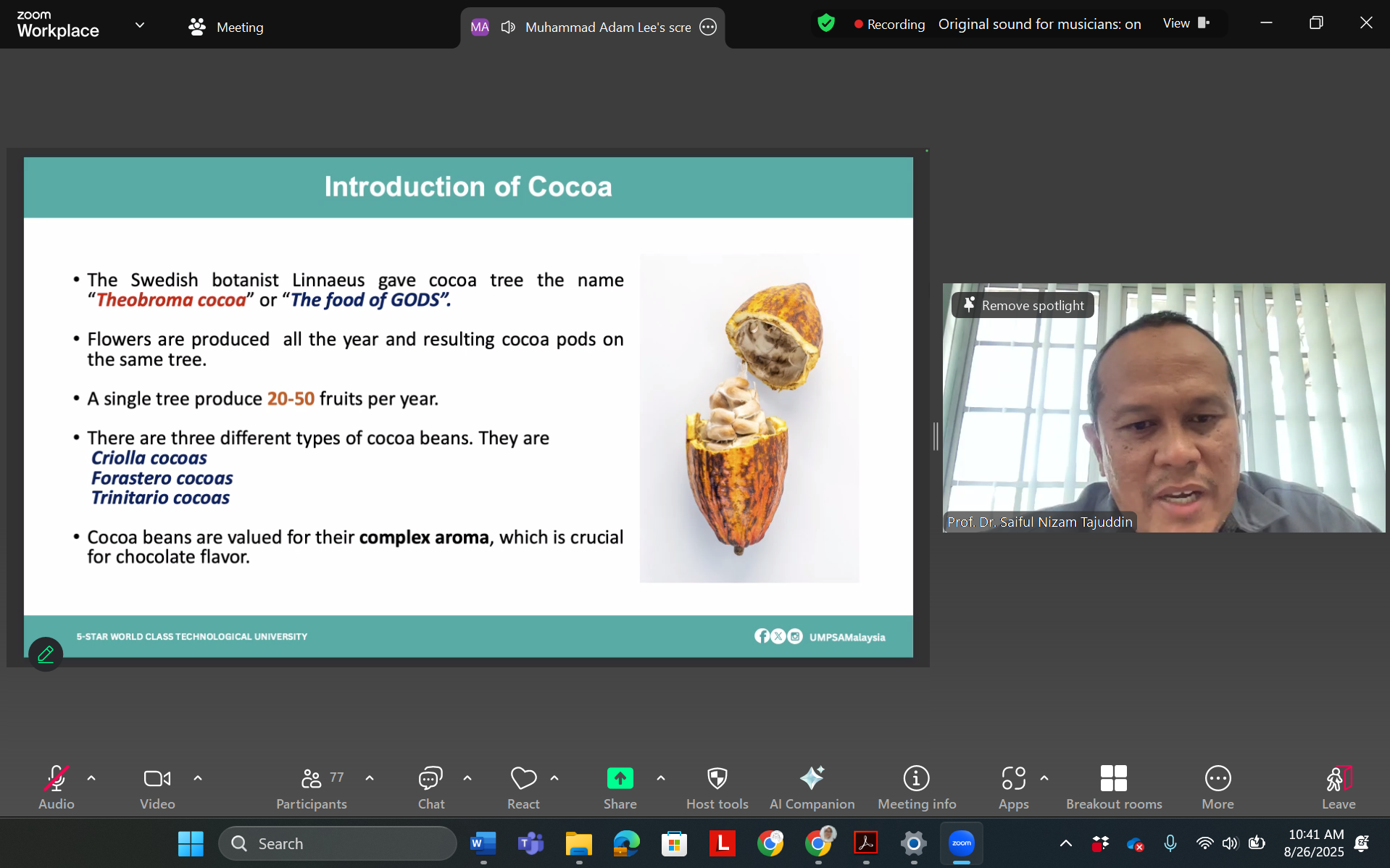Click Remove spotlight on speaker video

tap(1023, 305)
